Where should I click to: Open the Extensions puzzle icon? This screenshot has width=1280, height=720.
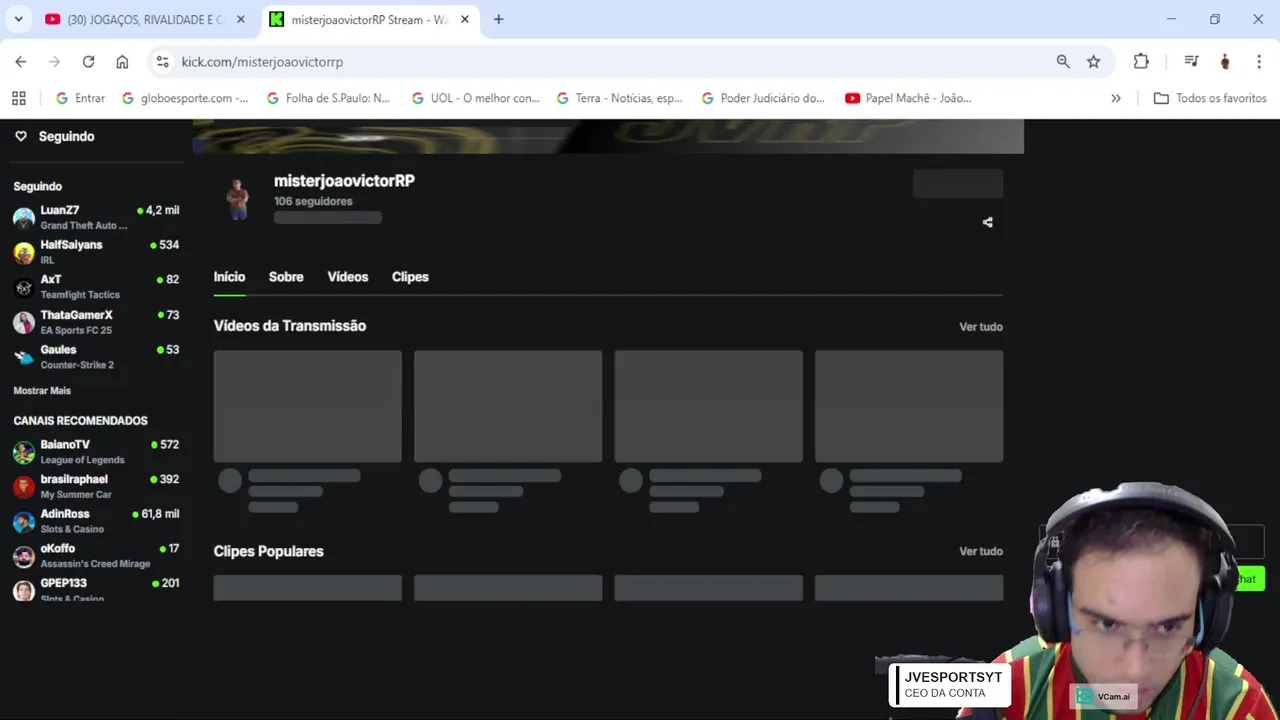[x=1141, y=62]
